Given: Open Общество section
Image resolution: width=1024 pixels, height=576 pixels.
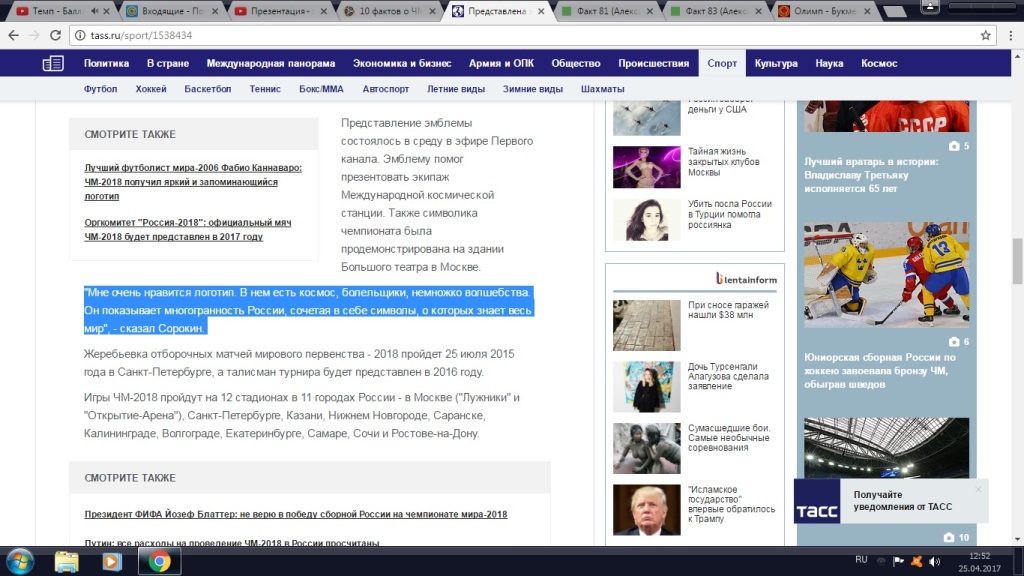Looking at the screenshot, I should pos(576,63).
